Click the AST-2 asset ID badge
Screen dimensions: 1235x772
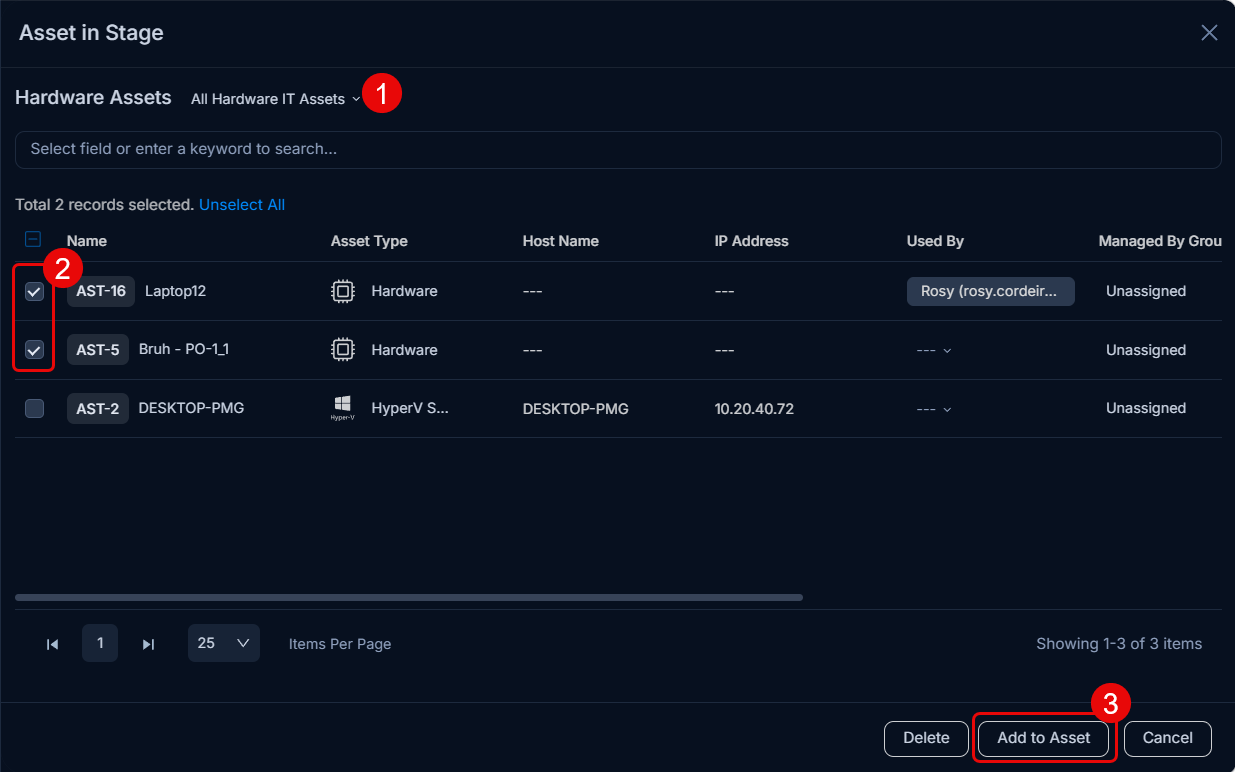click(98, 408)
